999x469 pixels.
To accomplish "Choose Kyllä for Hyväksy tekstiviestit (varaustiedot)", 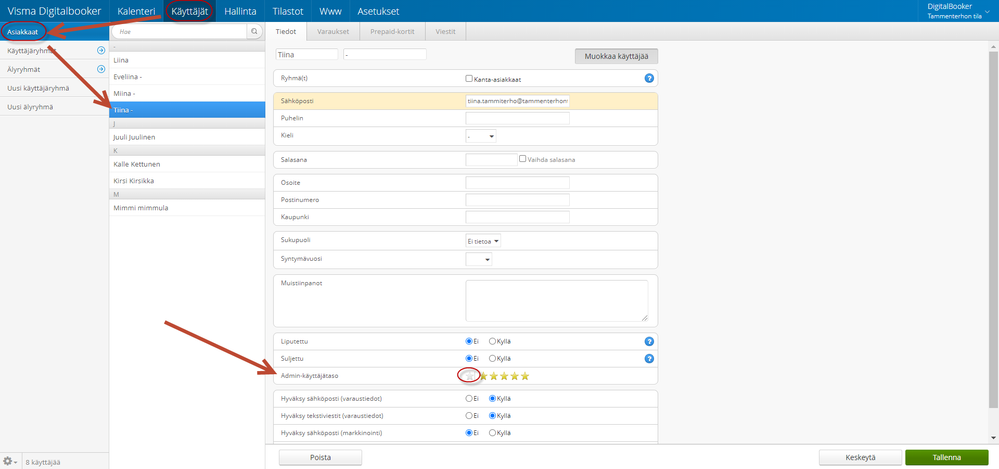I will coord(492,415).
